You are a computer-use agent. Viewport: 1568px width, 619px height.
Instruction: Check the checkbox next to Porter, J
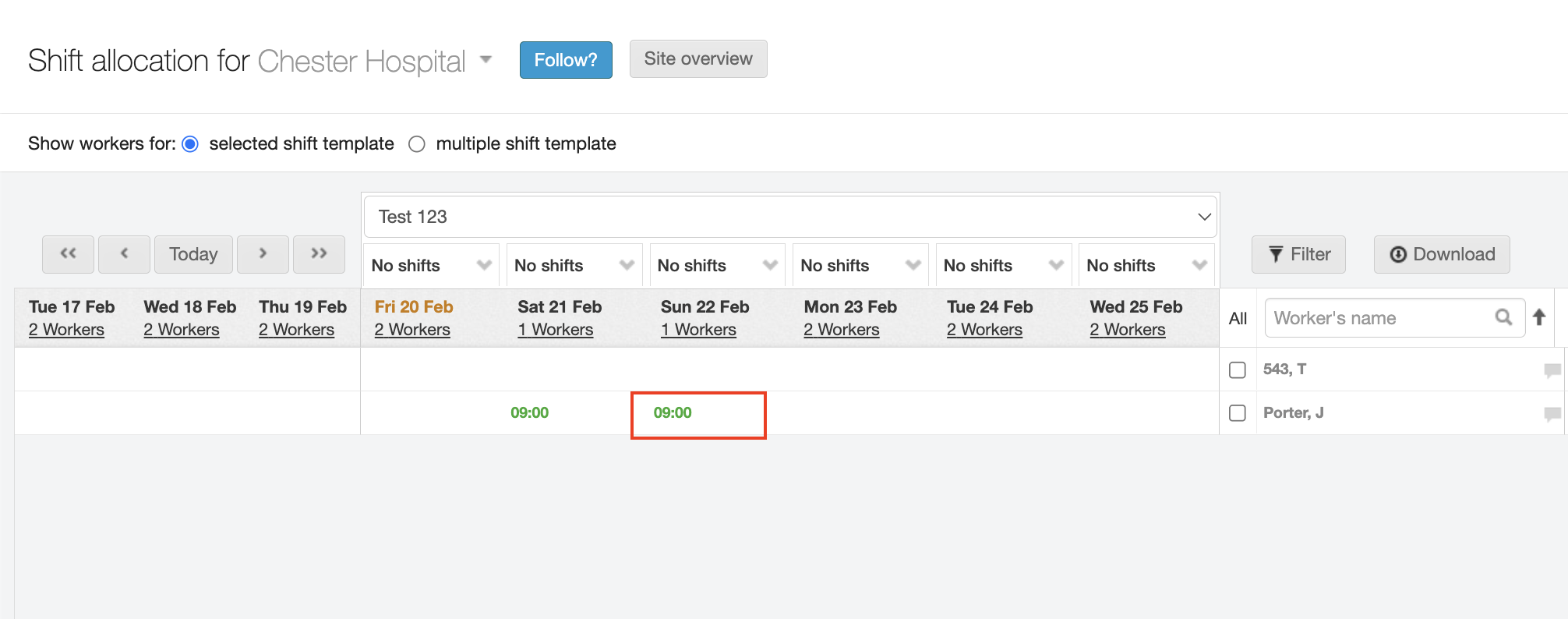[x=1237, y=413]
